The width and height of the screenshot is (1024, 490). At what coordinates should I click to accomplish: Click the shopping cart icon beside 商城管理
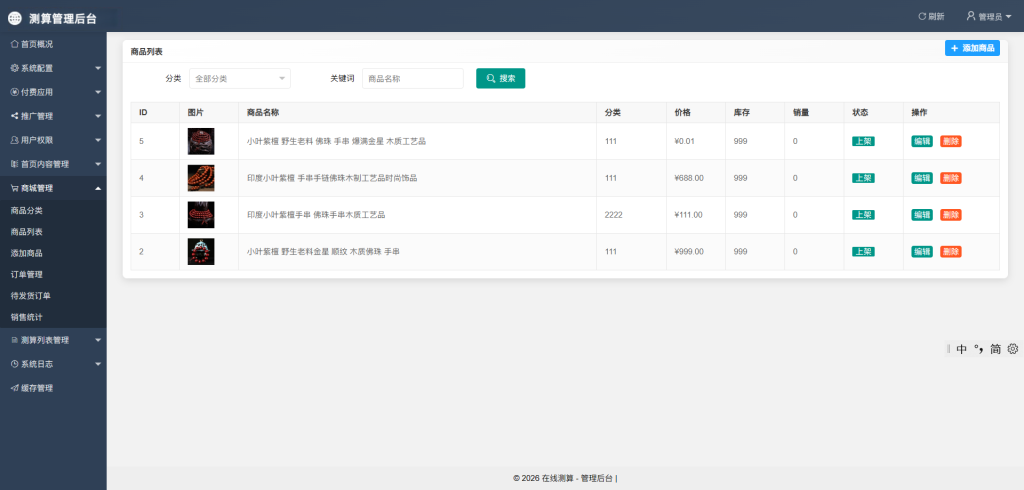click(x=14, y=188)
